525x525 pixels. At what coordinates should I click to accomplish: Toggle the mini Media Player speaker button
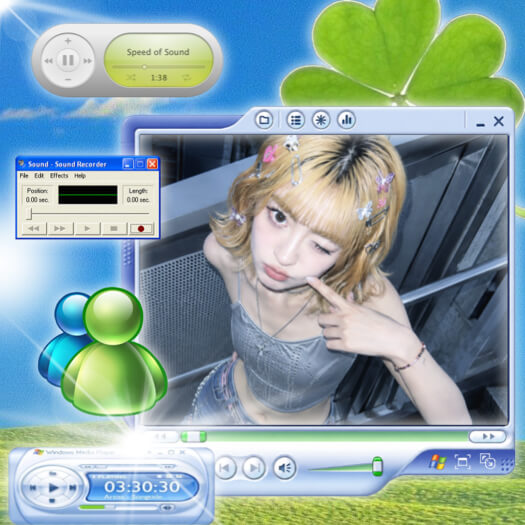pyautogui.click(x=167, y=508)
